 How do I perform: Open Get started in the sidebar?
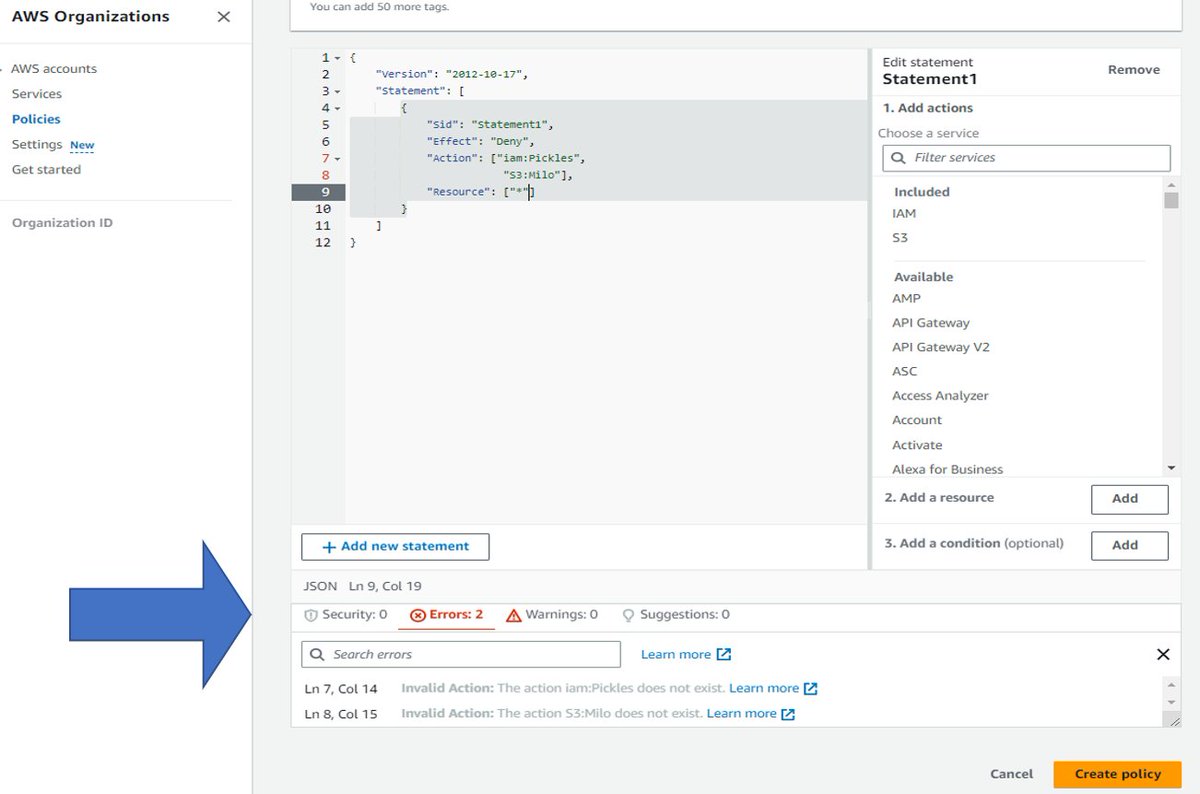coord(46,169)
